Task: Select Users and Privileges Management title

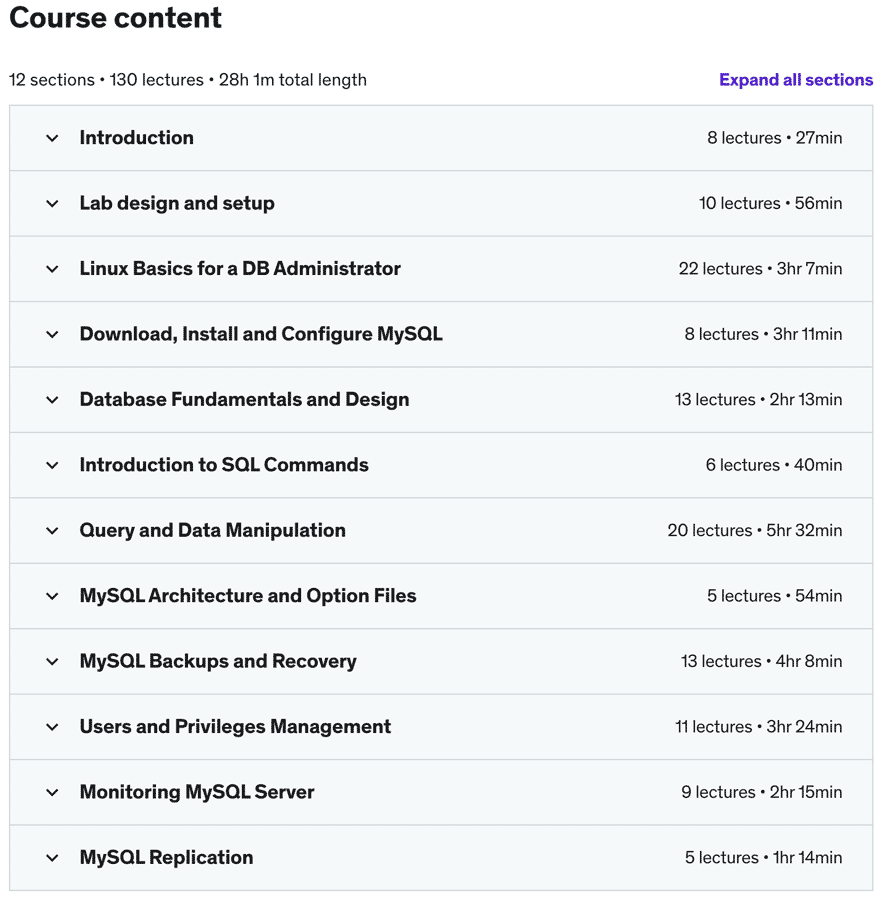Action: pyautogui.click(x=235, y=727)
